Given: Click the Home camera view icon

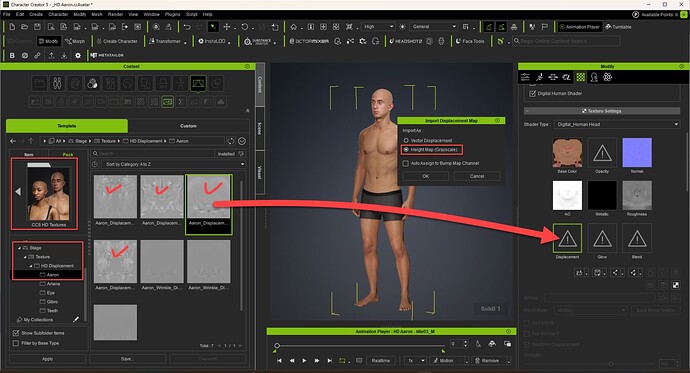Looking at the screenshot, I should coord(294,27).
